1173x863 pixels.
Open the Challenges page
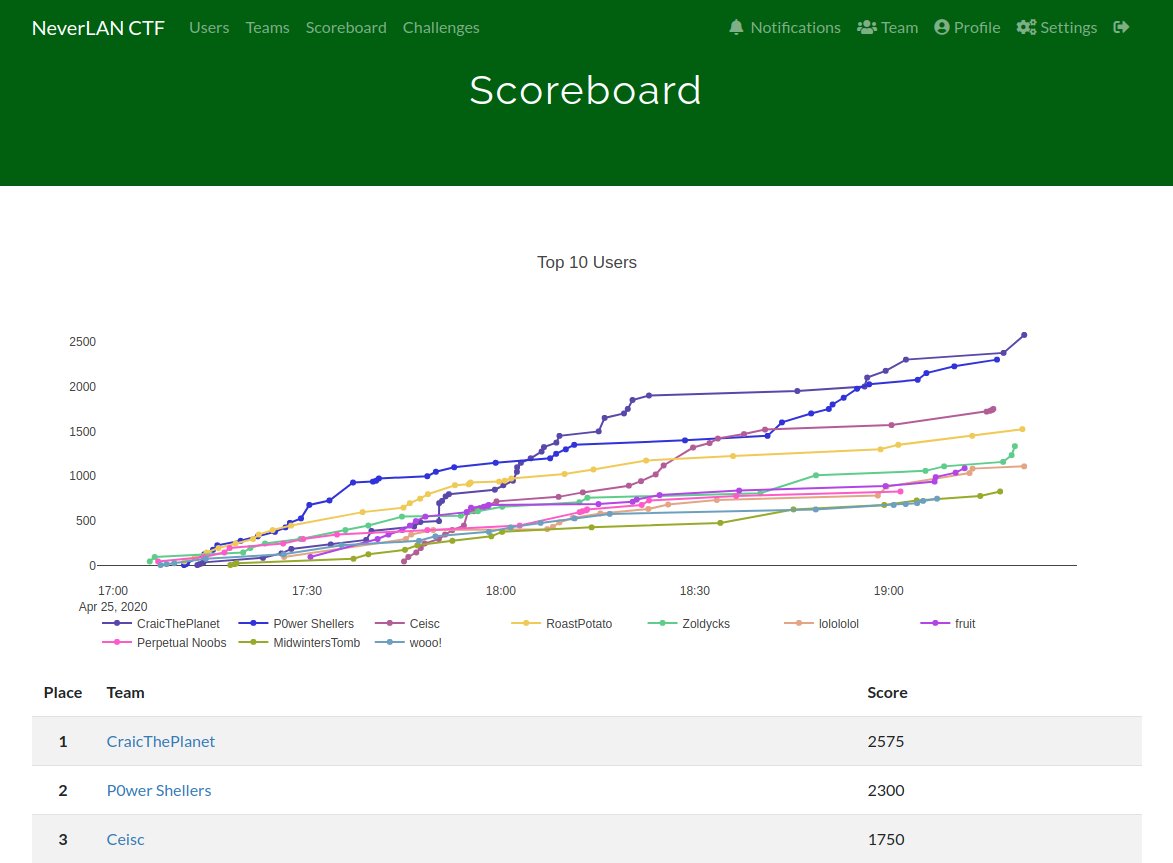tap(441, 27)
